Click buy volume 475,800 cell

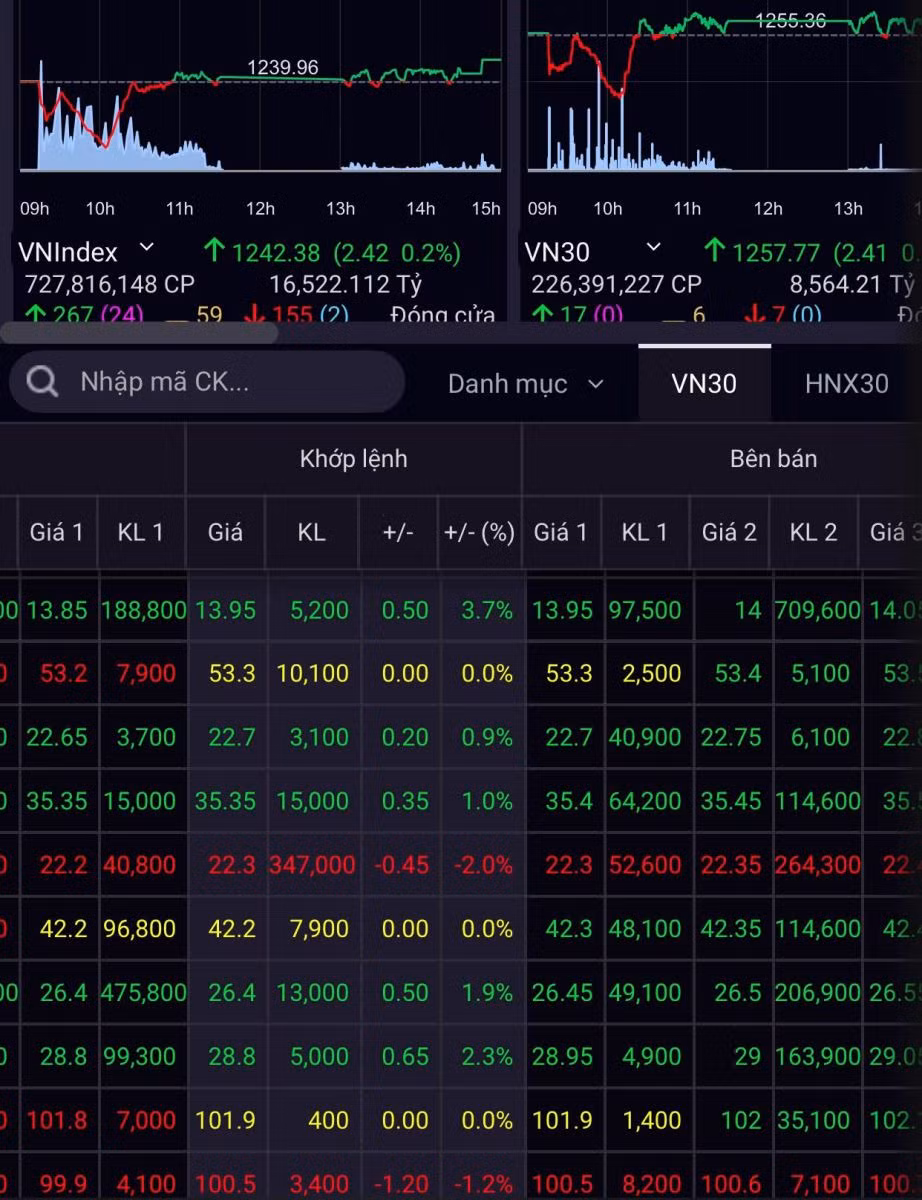(x=143, y=993)
